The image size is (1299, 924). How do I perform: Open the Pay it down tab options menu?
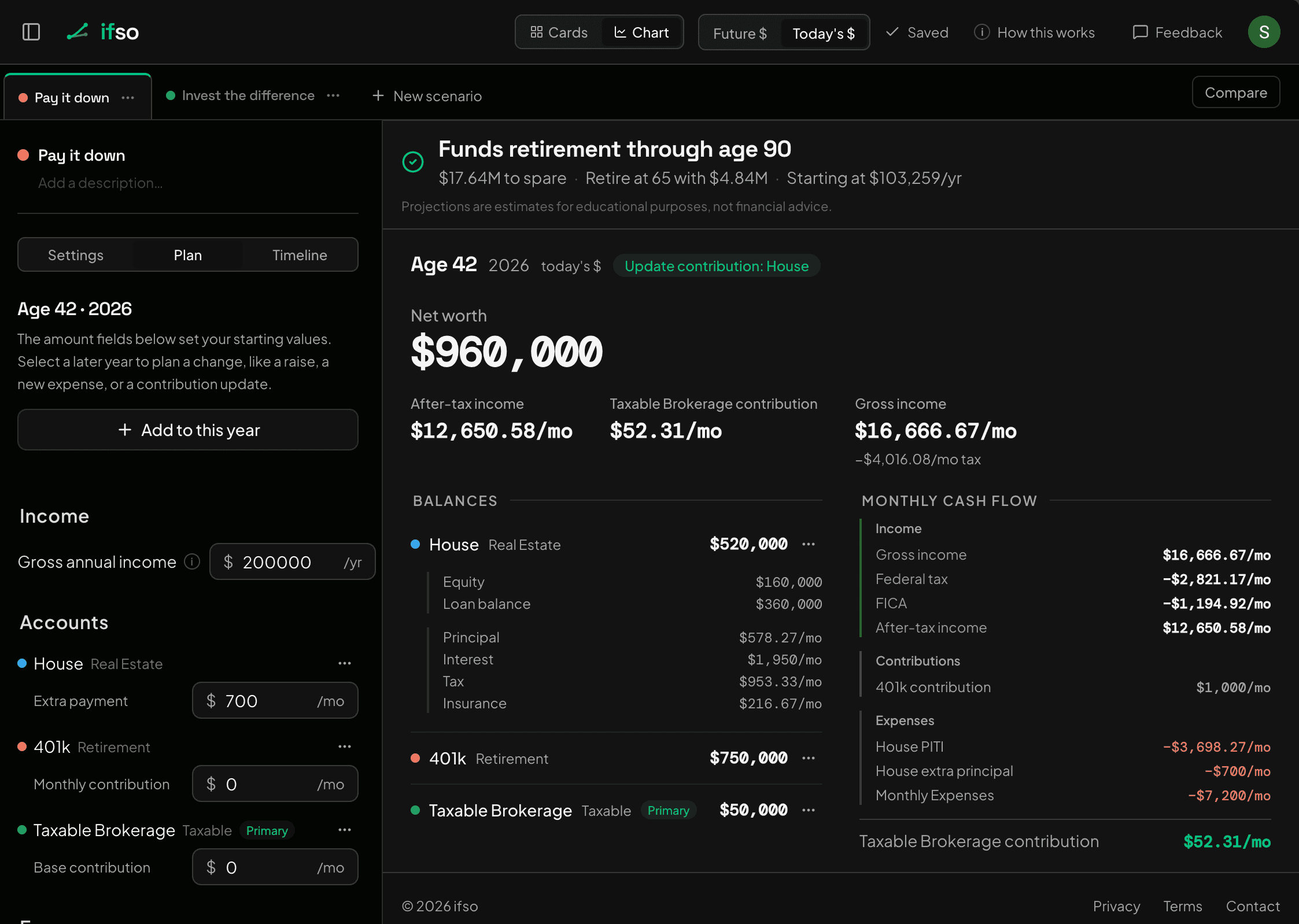click(x=128, y=98)
